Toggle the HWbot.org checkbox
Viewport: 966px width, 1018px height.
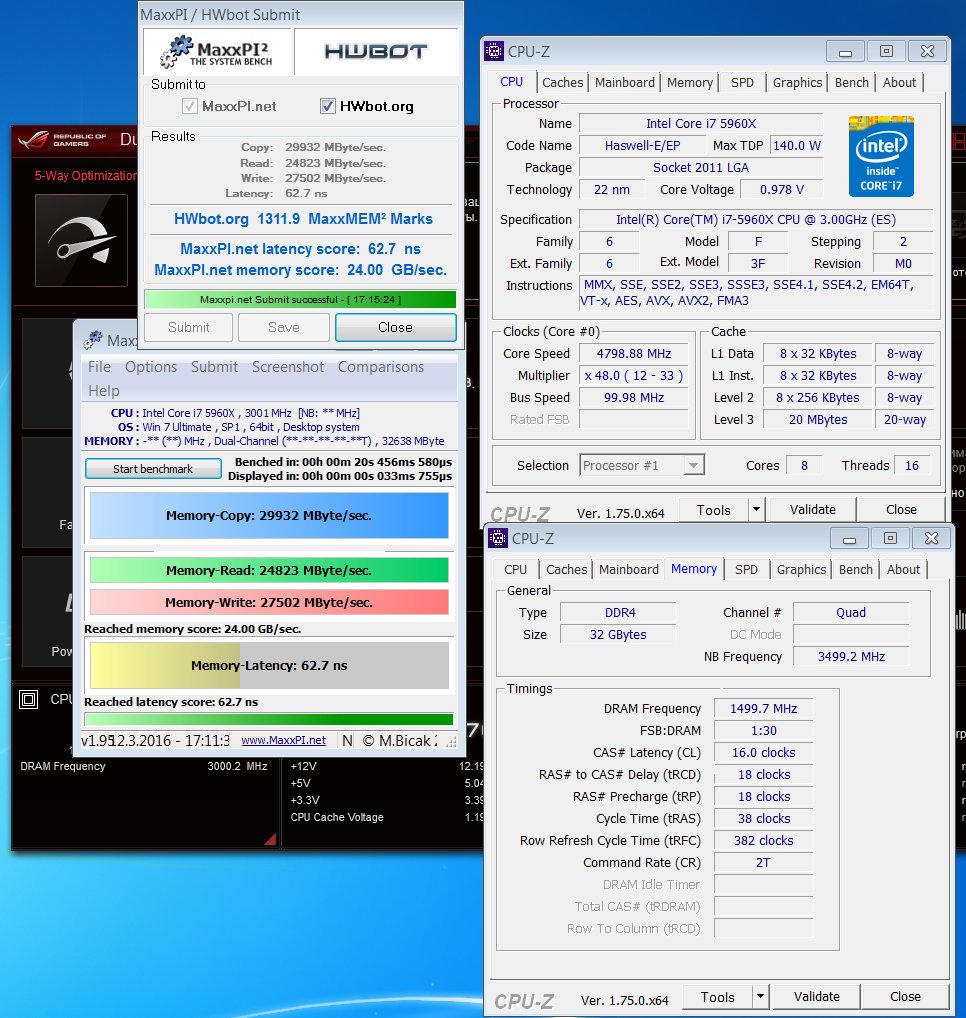pos(328,106)
